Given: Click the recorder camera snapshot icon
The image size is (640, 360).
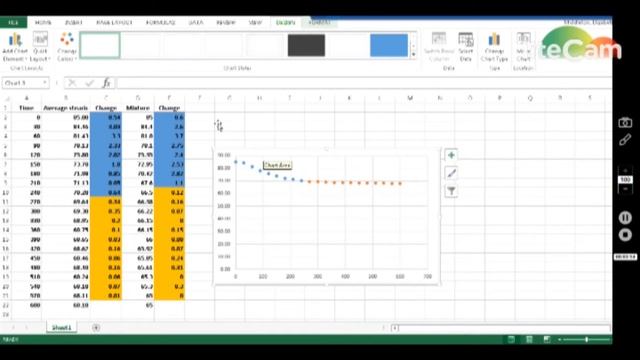Looking at the screenshot, I should tap(625, 122).
